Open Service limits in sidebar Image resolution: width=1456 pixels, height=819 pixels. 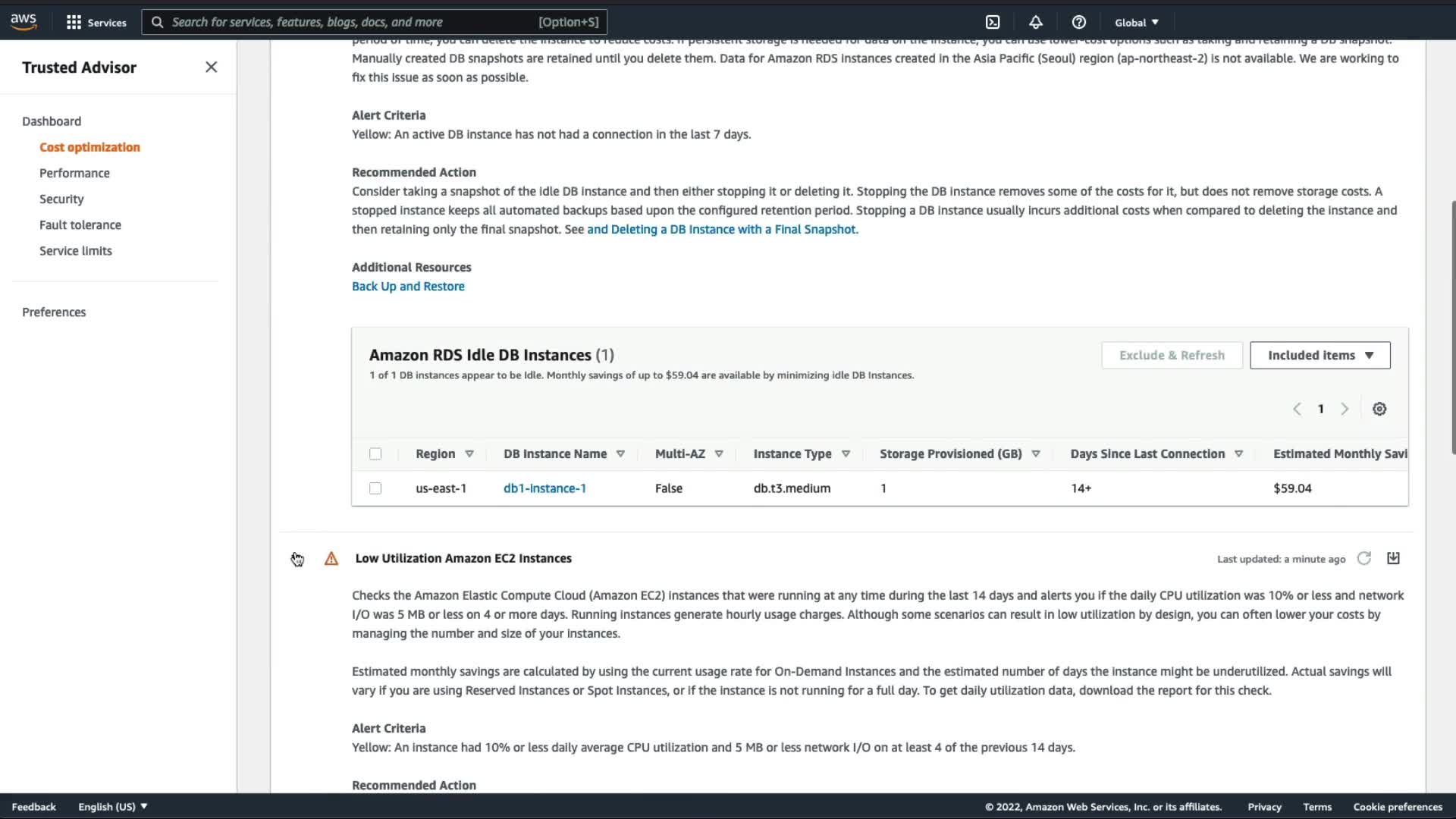pos(75,250)
